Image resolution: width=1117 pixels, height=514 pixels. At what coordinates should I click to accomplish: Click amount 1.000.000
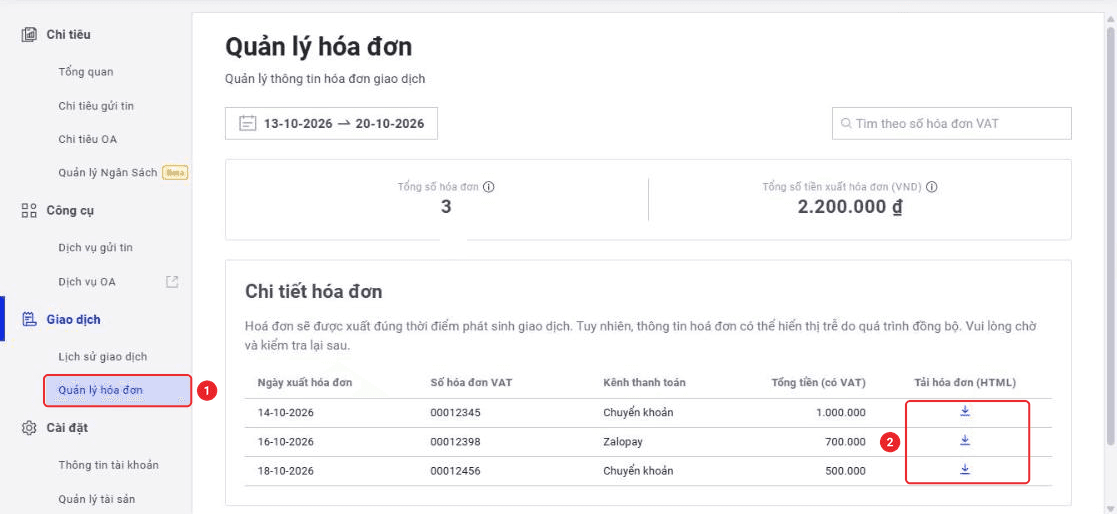pyautogui.click(x=841, y=413)
